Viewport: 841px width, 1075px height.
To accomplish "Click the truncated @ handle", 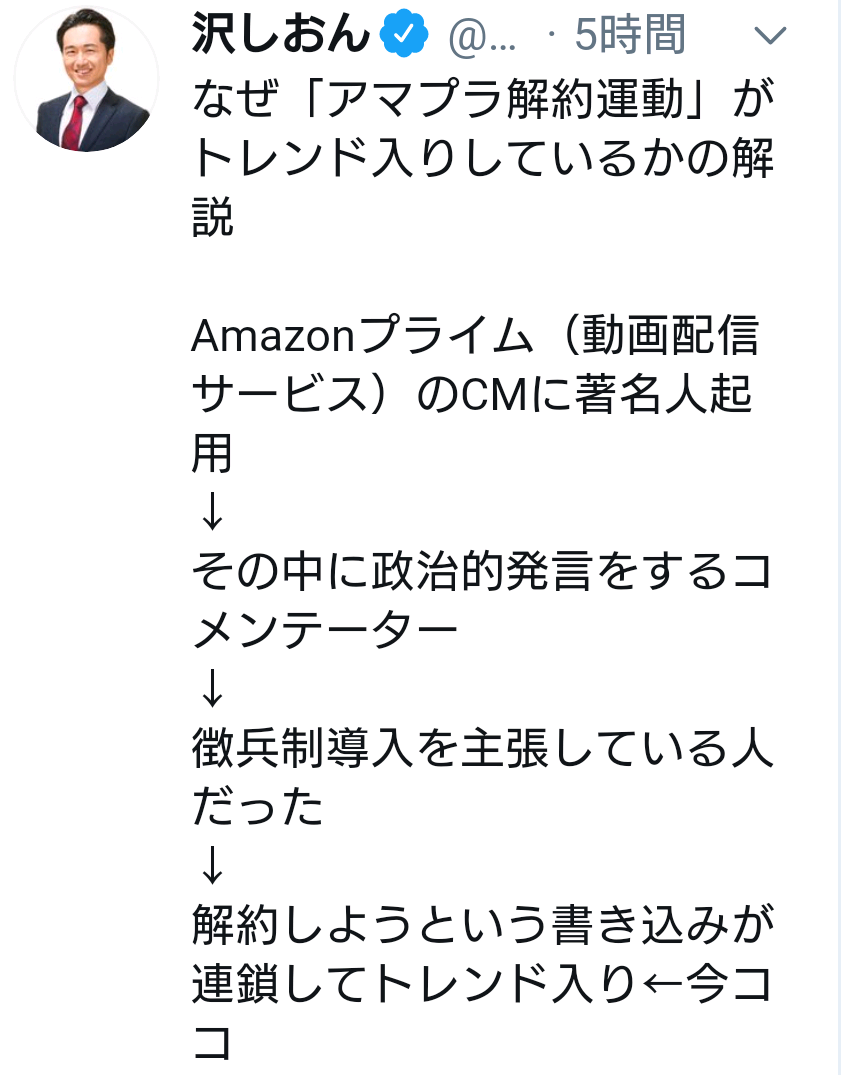I will 482,36.
